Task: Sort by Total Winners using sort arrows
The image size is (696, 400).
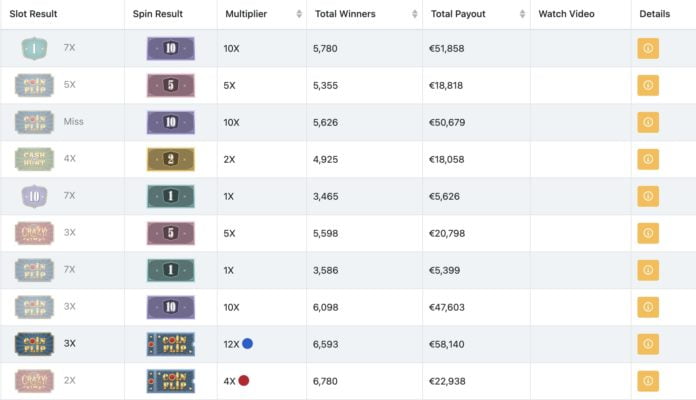Action: pyautogui.click(x=413, y=15)
